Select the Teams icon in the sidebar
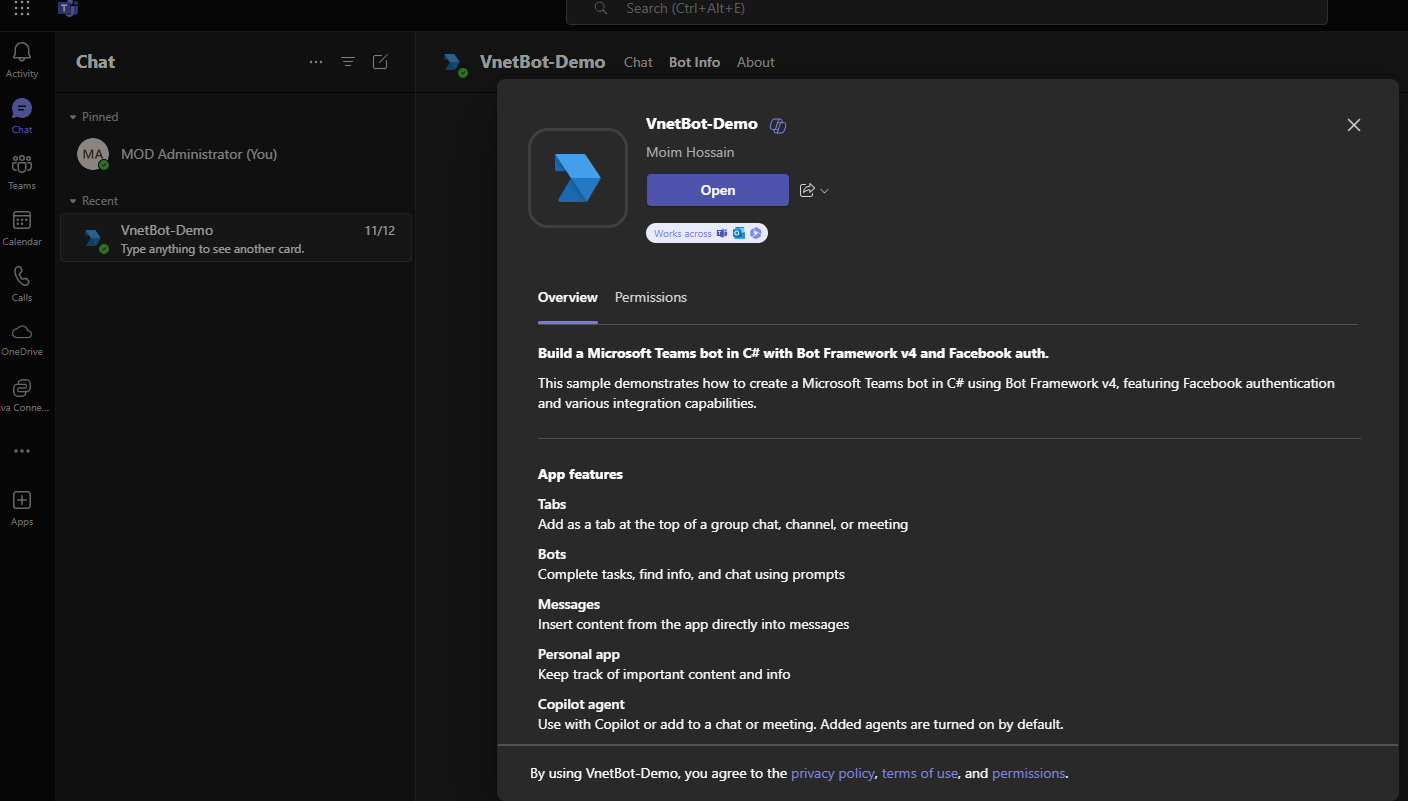The height and width of the screenshot is (801, 1408). [x=21, y=165]
